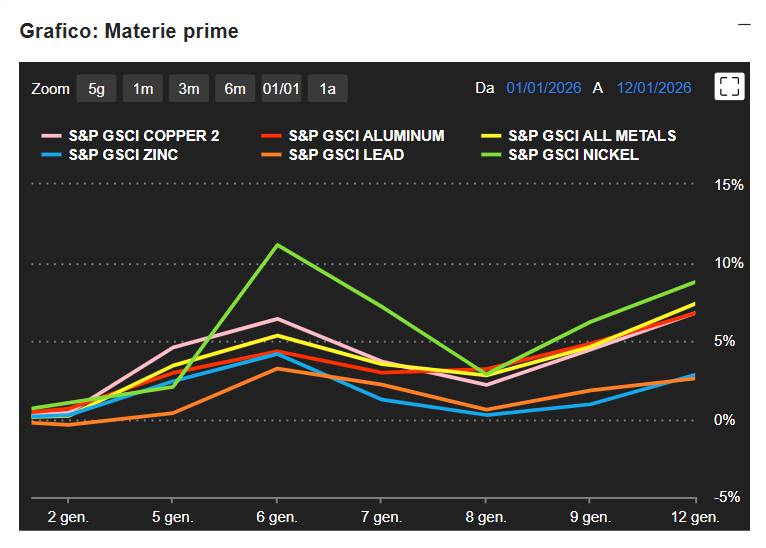
Task: Hide the S&P GSCI NICKEL series
Action: 573,155
